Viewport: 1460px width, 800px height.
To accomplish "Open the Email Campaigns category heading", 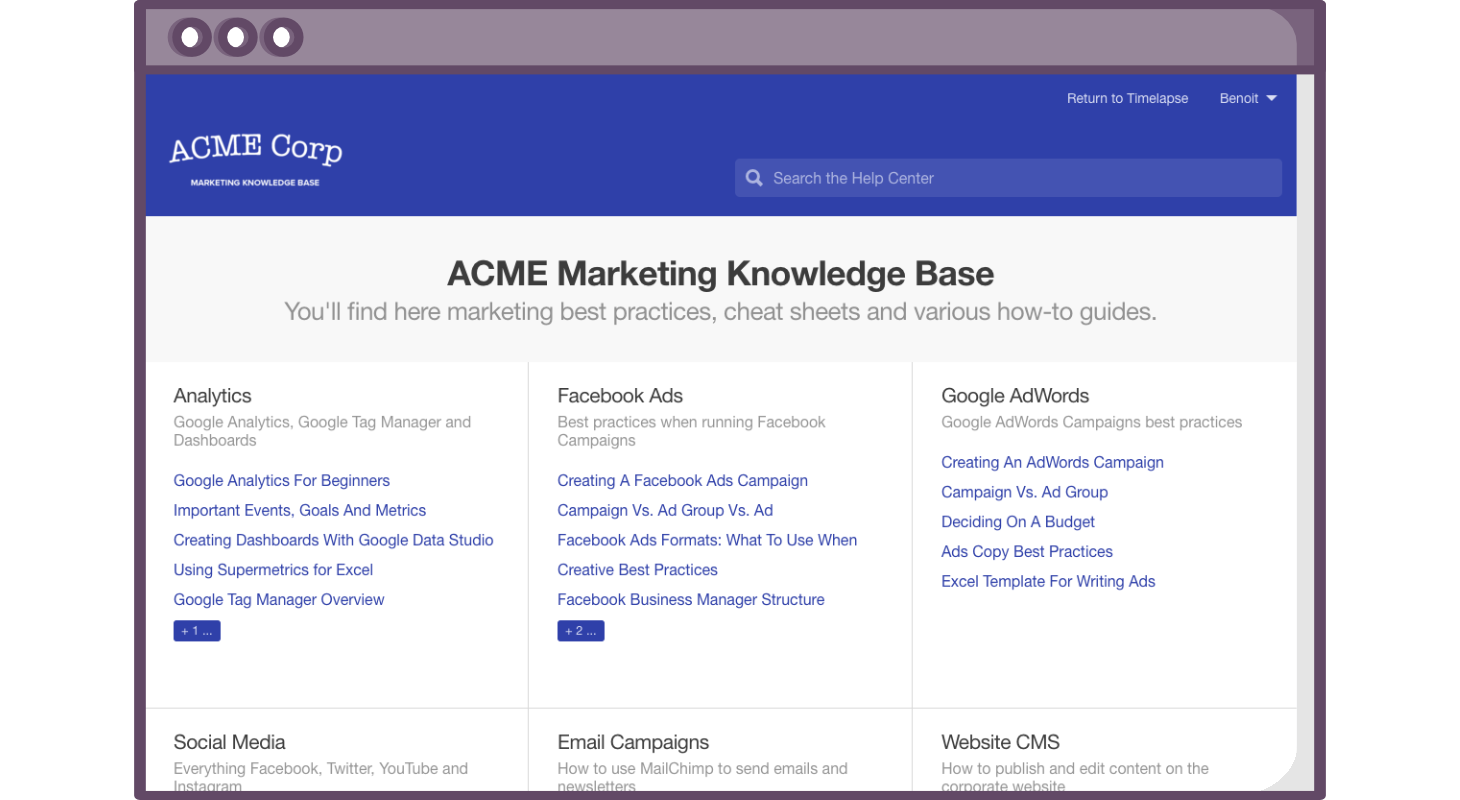I will pos(633,742).
